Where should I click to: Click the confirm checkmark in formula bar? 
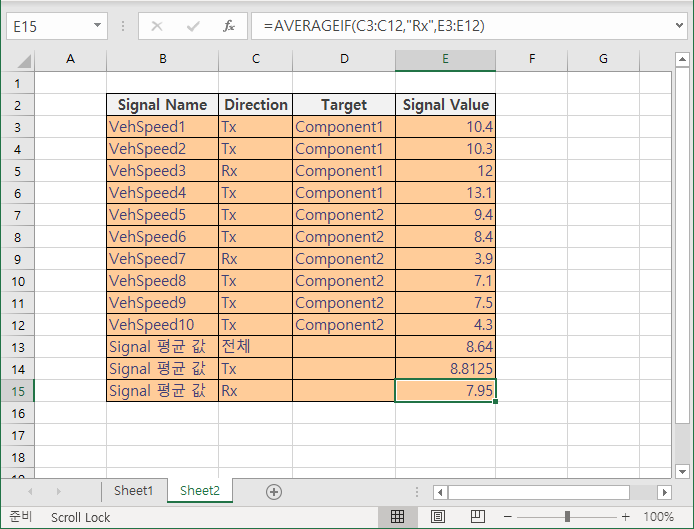[x=193, y=27]
